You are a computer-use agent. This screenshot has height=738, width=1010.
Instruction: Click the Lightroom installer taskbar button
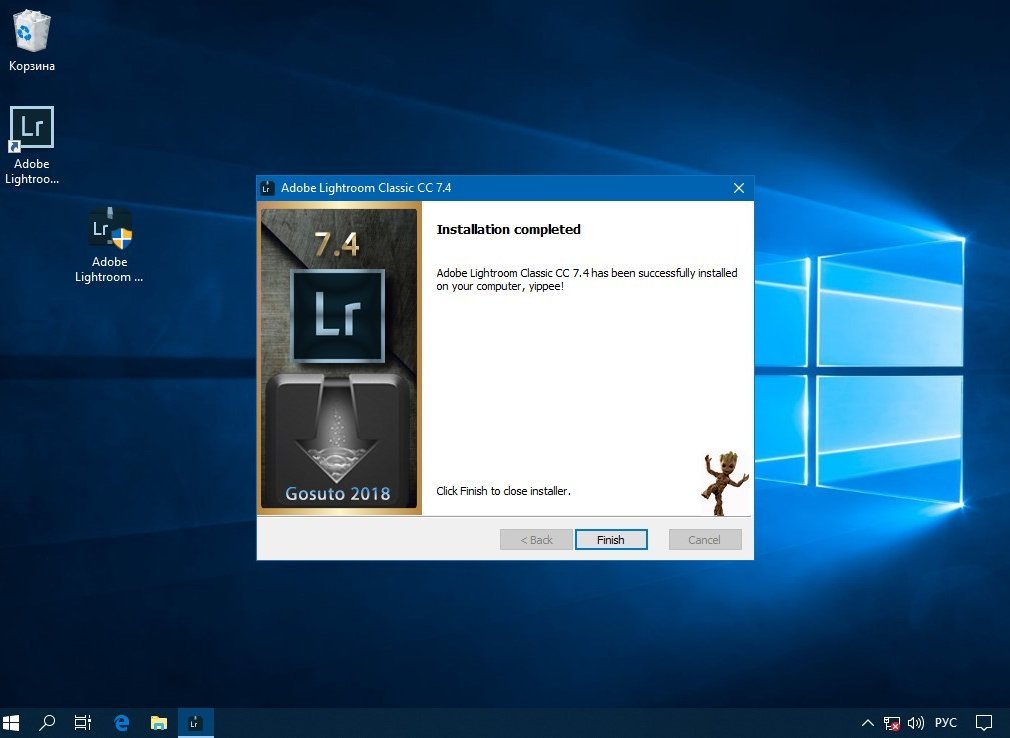coord(195,723)
